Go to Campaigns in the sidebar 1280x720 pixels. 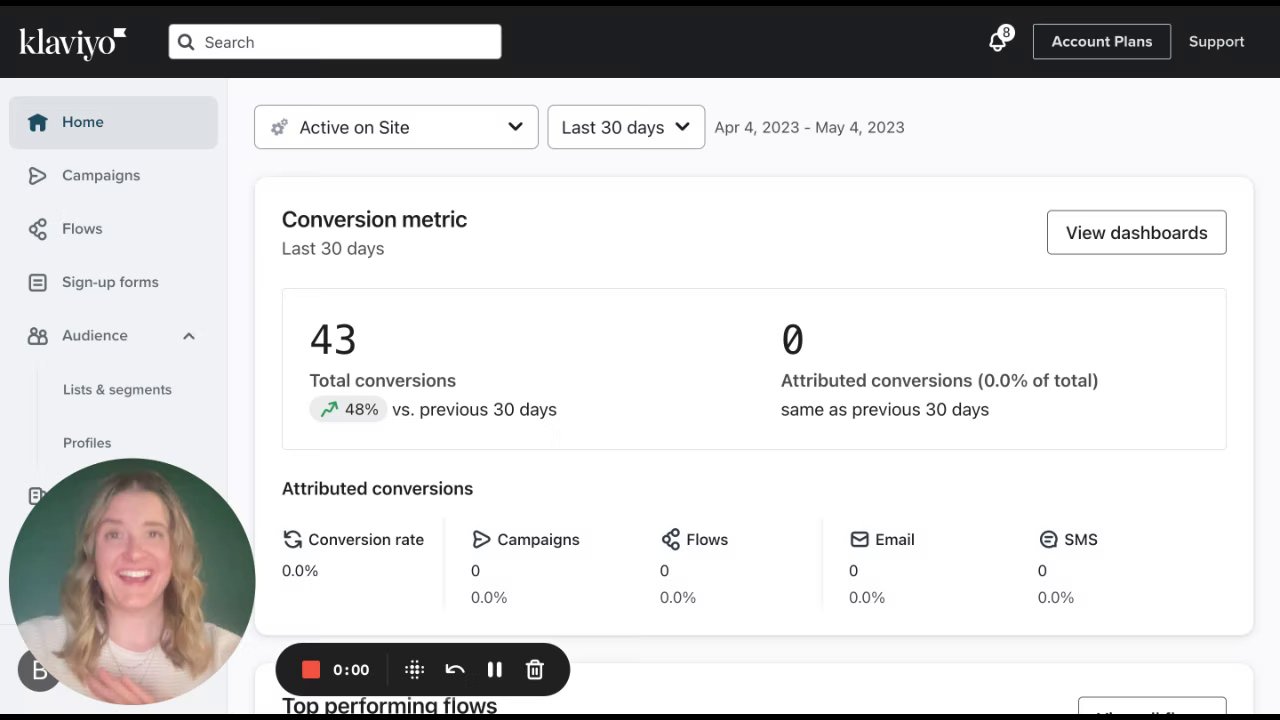[100, 175]
